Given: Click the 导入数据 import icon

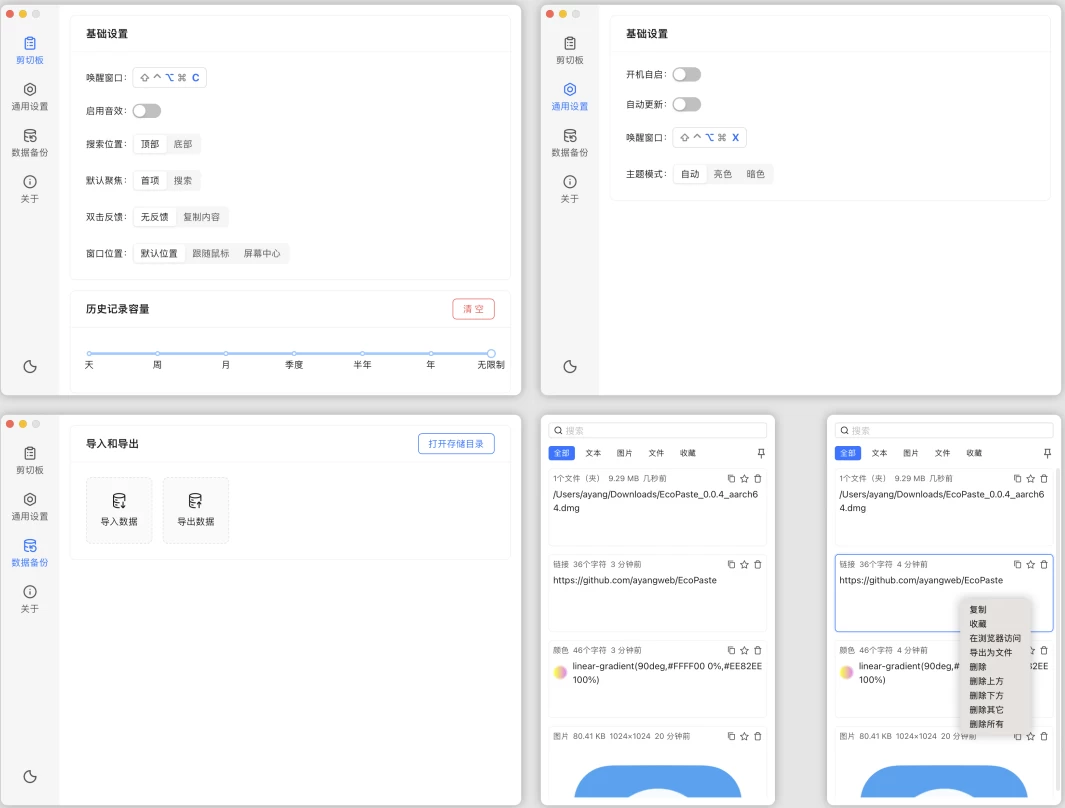Looking at the screenshot, I should [x=119, y=501].
